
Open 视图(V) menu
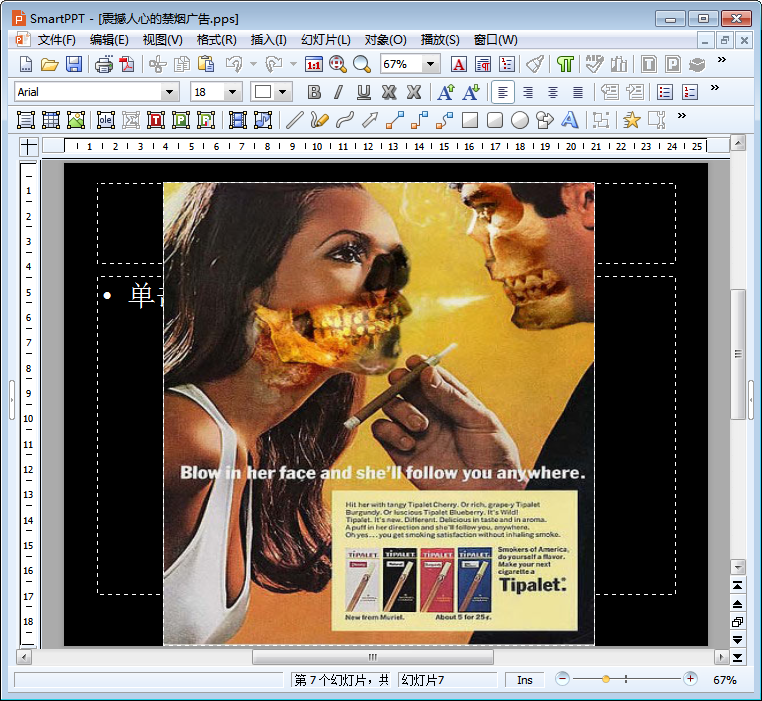[163, 40]
